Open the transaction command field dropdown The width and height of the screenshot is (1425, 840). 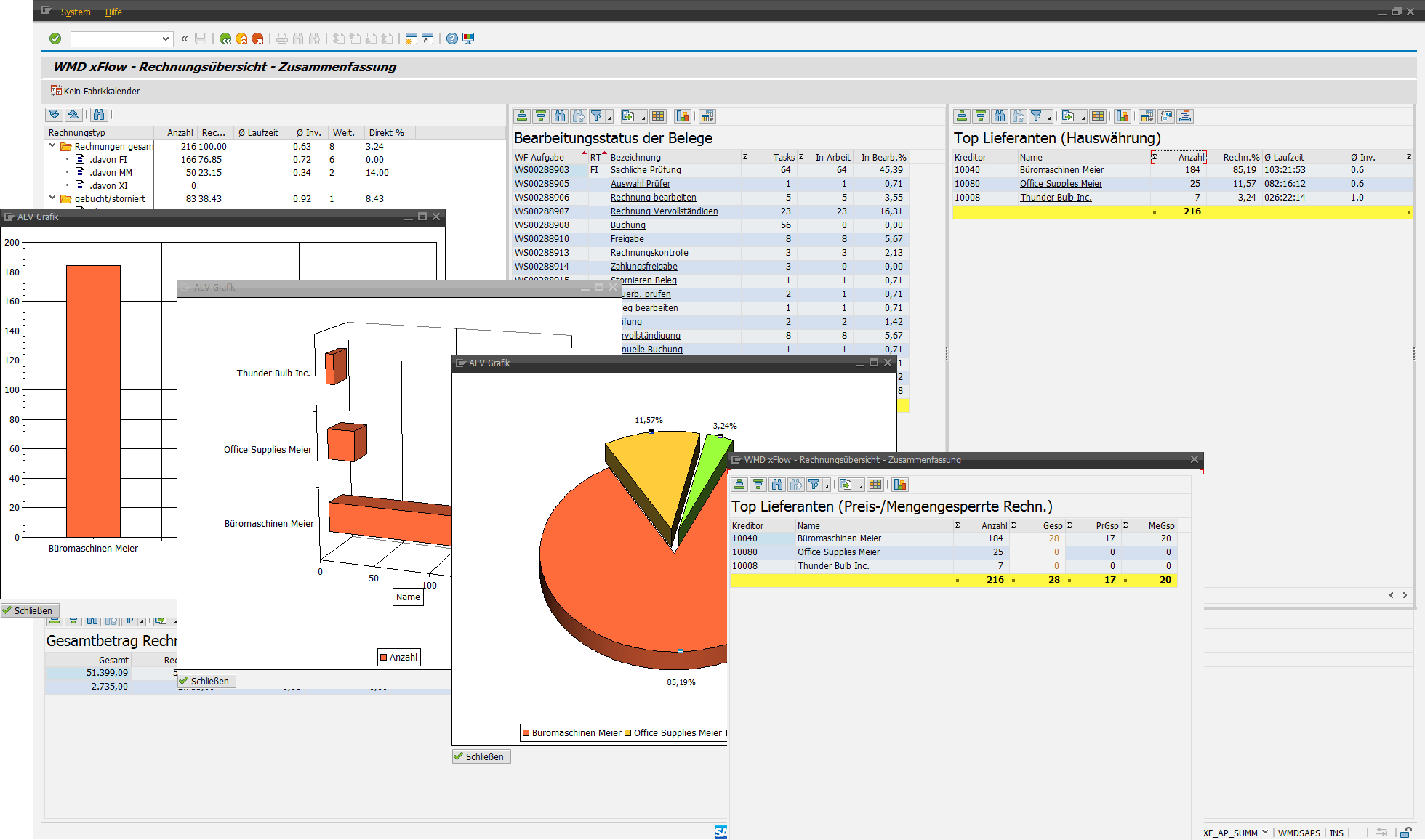click(x=166, y=39)
